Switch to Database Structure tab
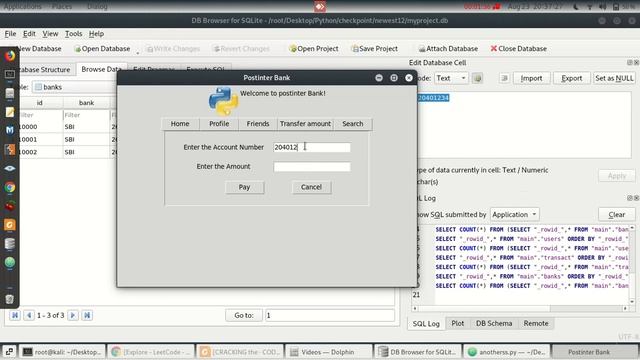 tap(44, 70)
